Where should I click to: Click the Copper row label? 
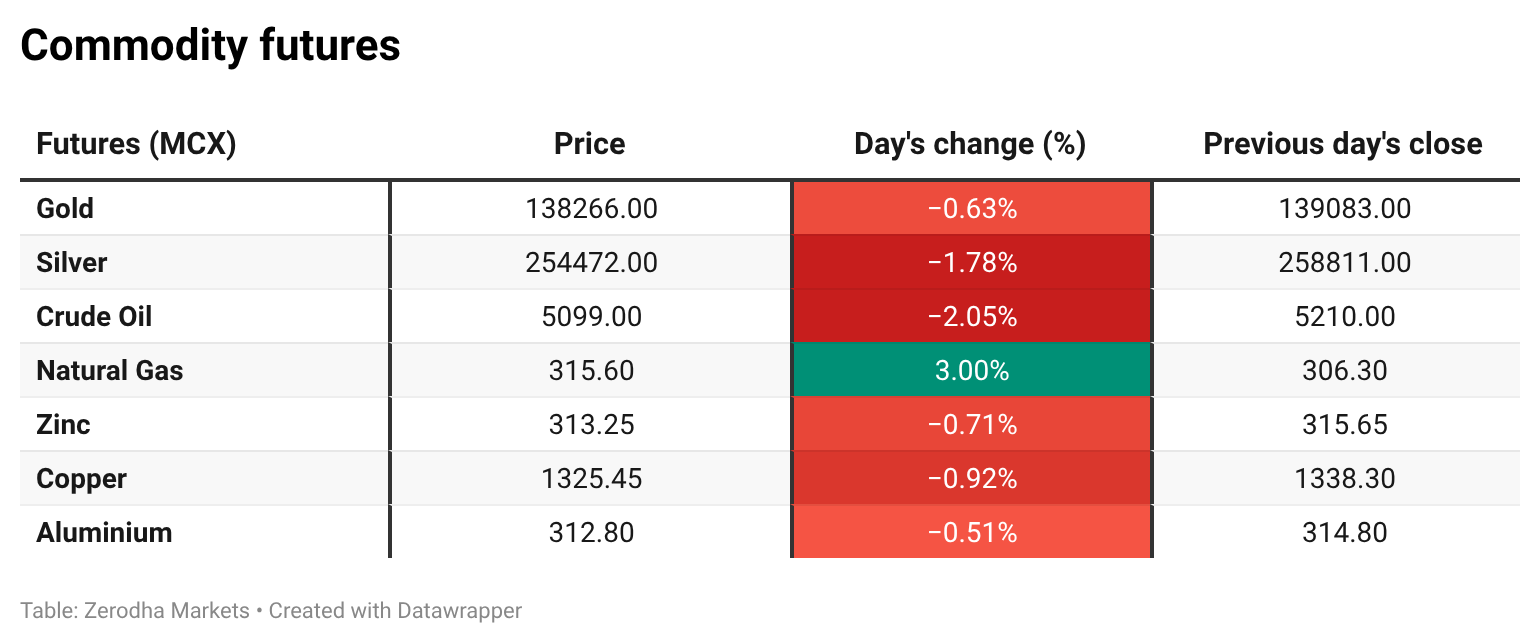(x=81, y=478)
